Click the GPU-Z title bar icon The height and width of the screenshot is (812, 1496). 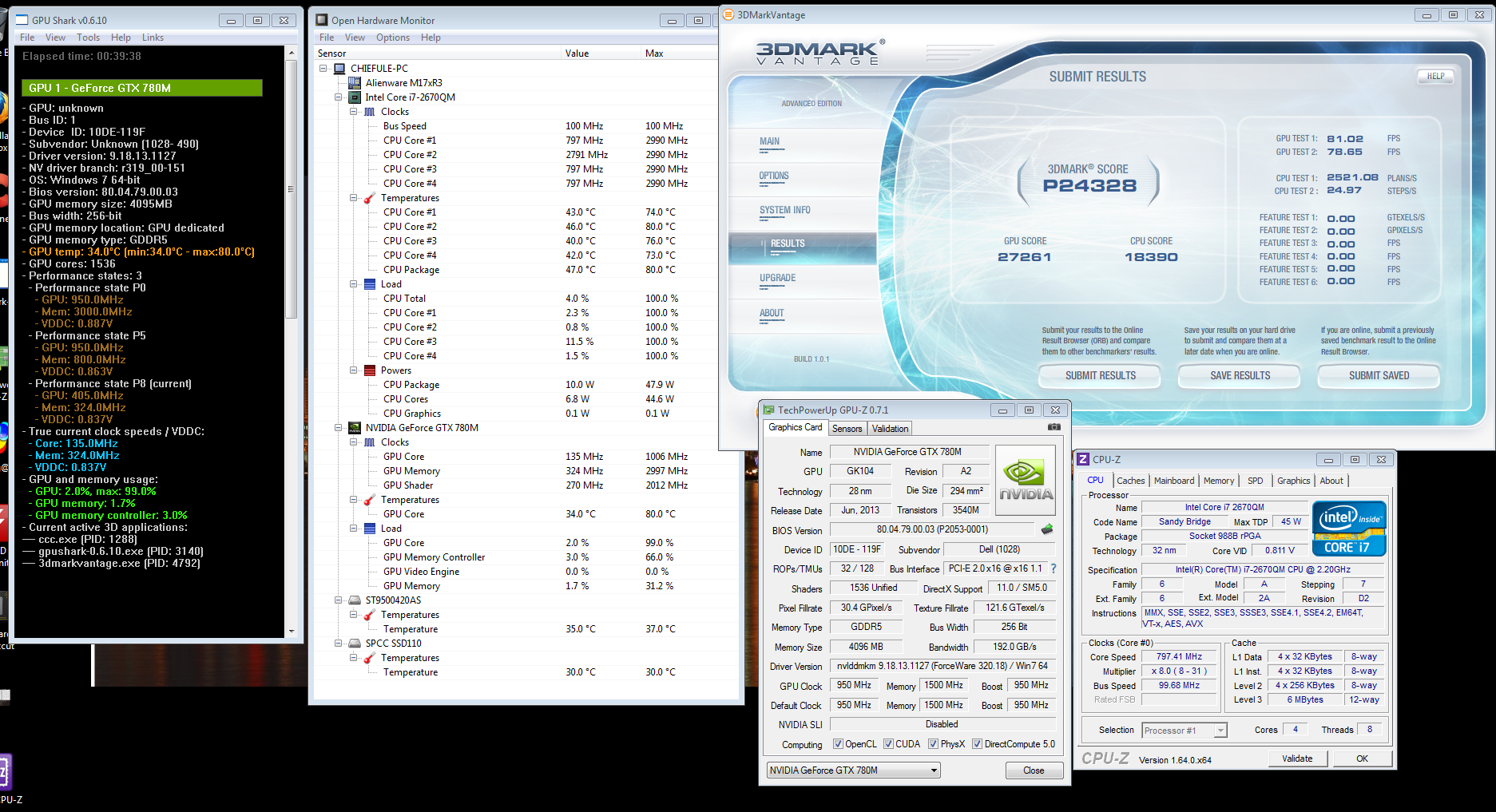(769, 410)
